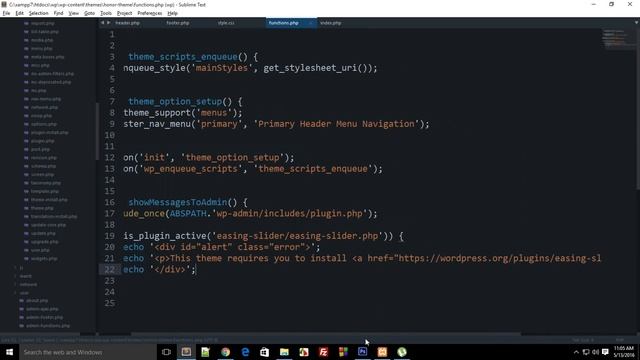Click the 'theme_scripts_enqueue' function name on line 3
This screenshot has height=360, width=640.
click(x=183, y=57)
